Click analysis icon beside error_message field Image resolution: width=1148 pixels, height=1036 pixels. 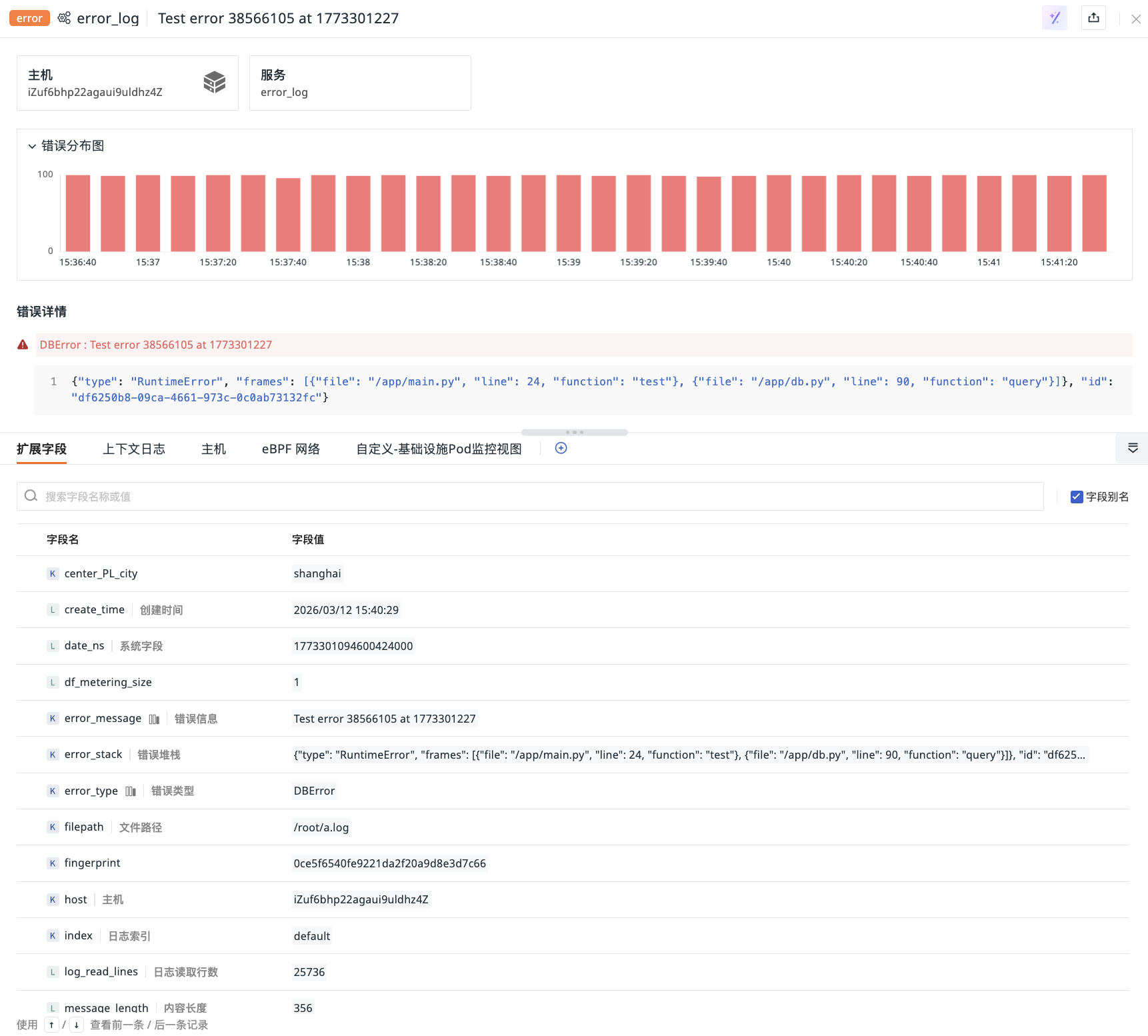[x=154, y=719]
